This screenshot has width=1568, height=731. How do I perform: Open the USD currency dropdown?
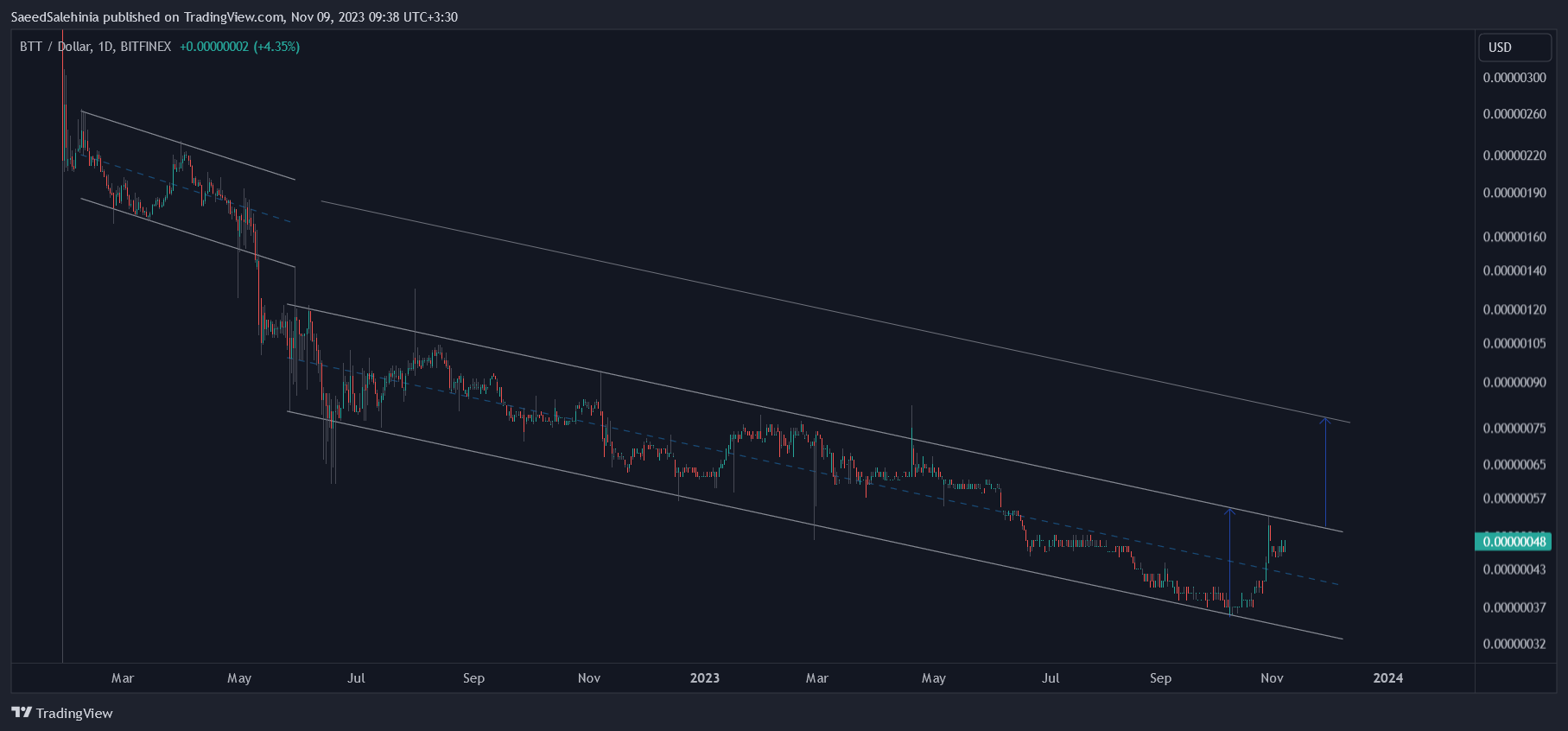click(x=1514, y=48)
